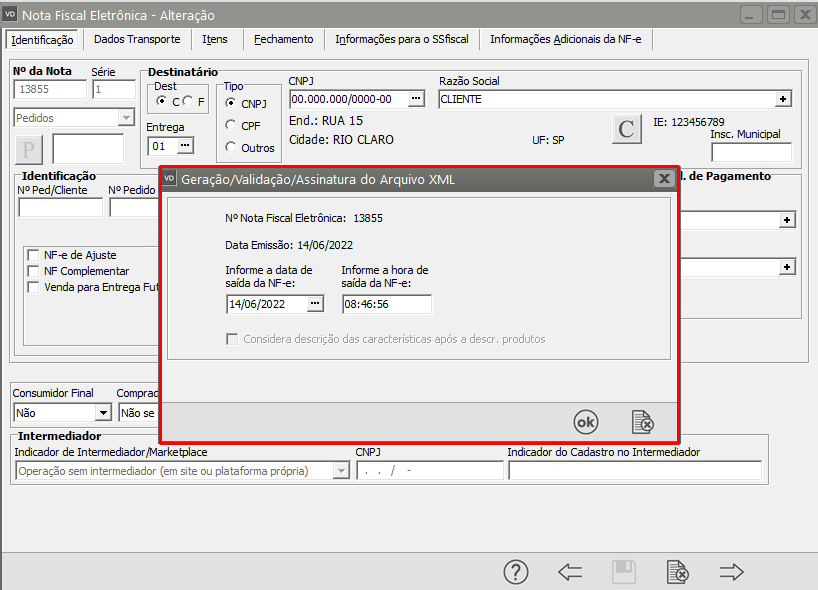The height and width of the screenshot is (590, 818).
Task: Enable the NF Complementar checkbox
Action: (x=34, y=271)
